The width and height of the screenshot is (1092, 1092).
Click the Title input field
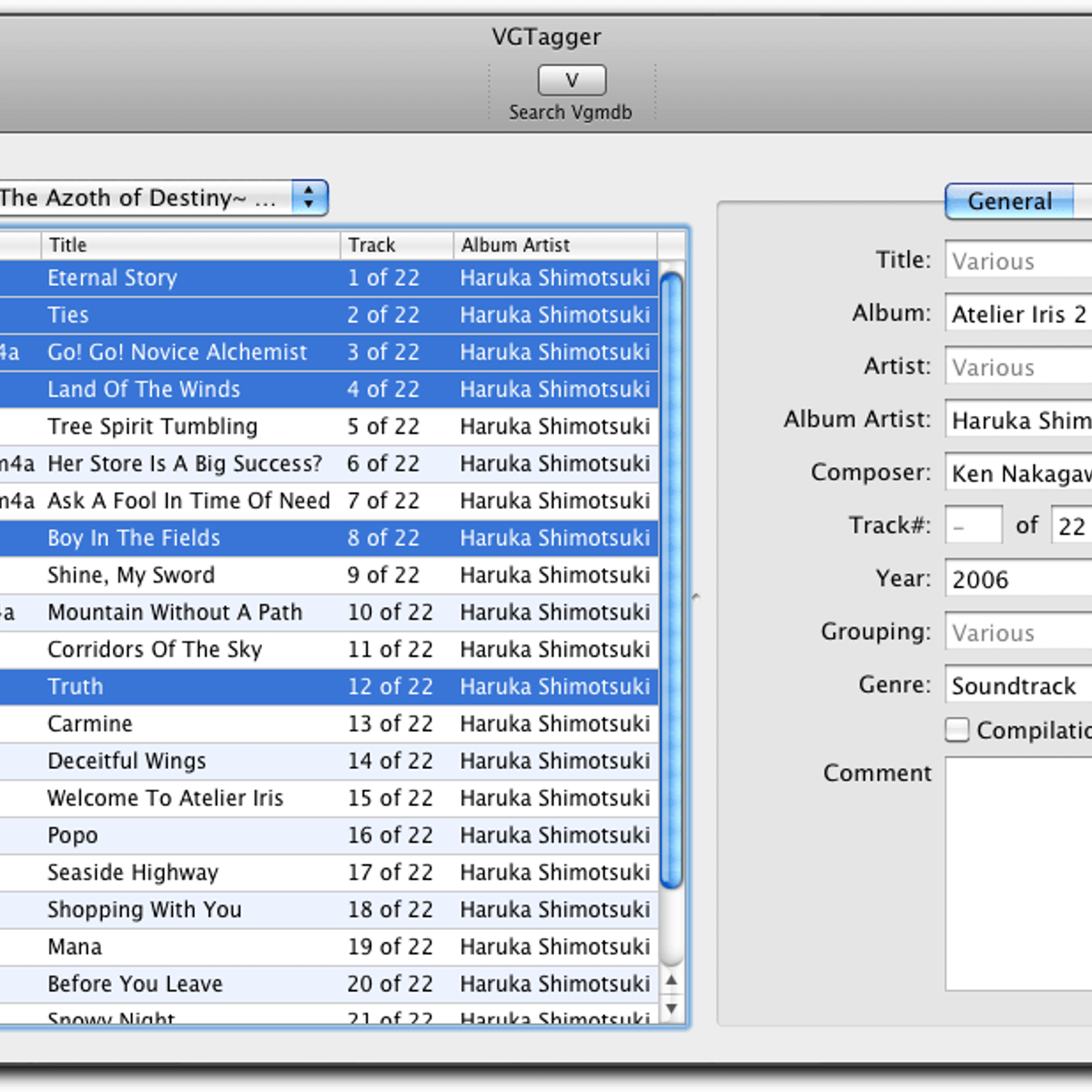(x=1018, y=261)
